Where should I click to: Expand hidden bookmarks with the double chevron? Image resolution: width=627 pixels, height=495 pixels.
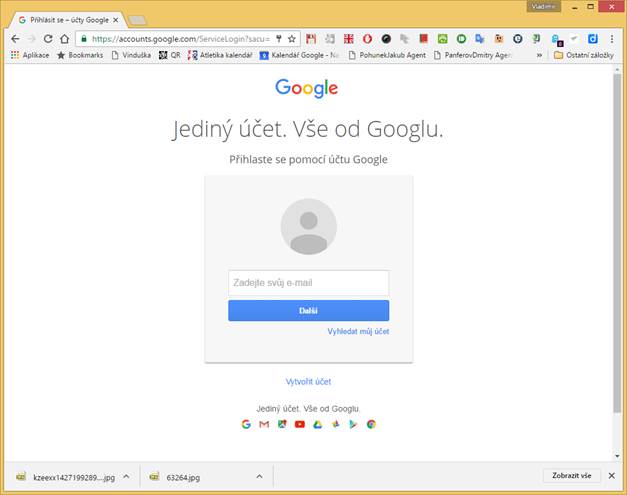(539, 55)
